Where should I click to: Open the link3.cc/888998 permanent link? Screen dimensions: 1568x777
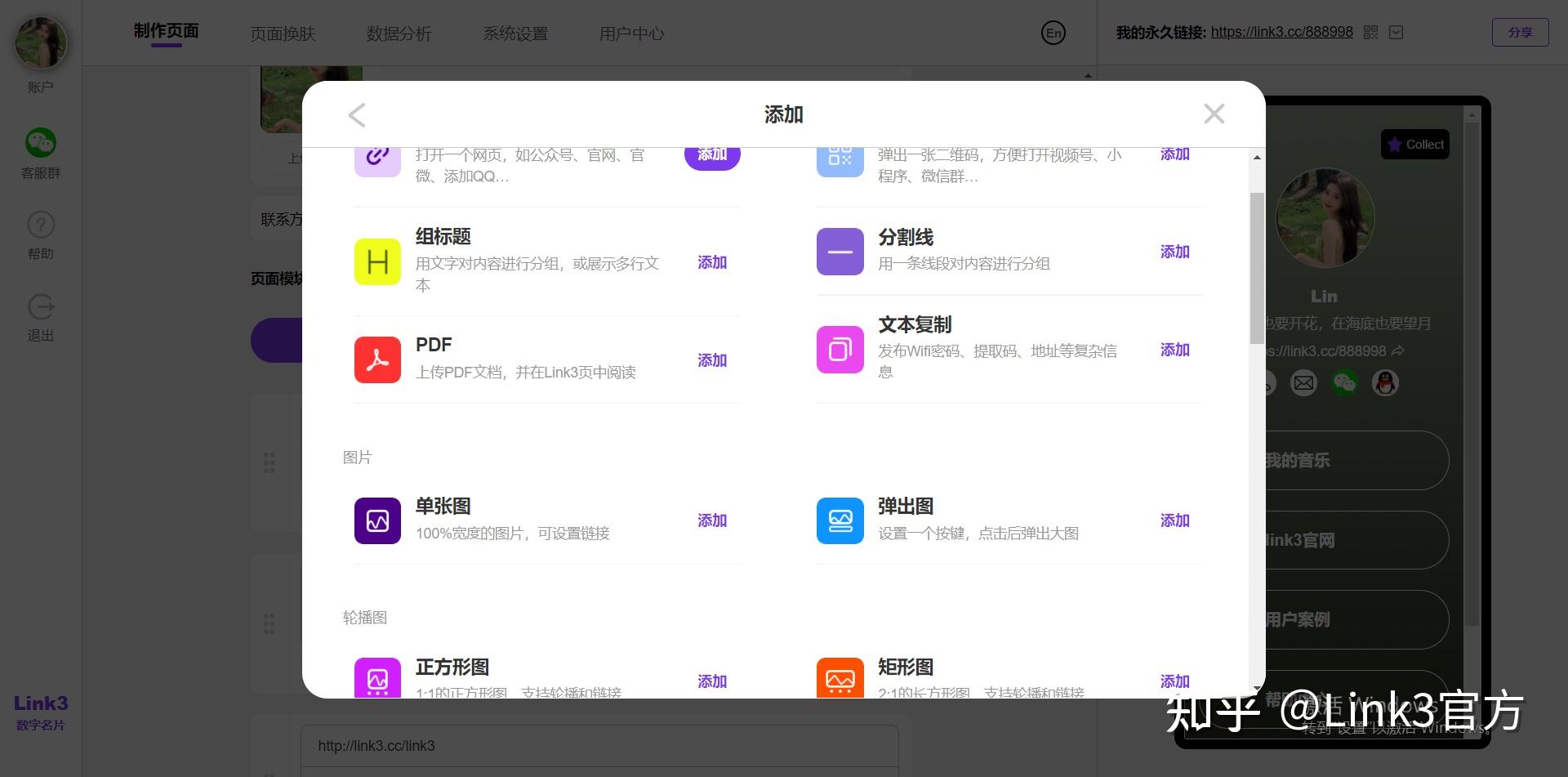pos(1281,32)
